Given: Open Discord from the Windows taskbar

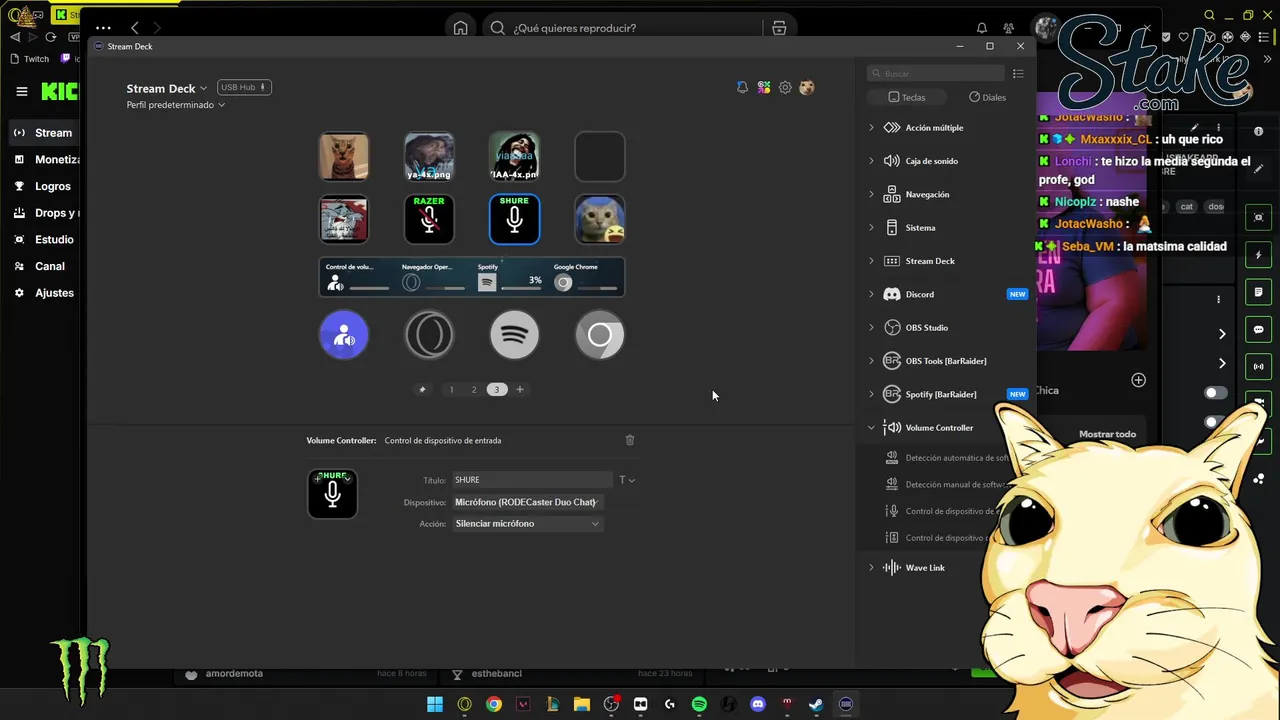Looking at the screenshot, I should (x=758, y=704).
